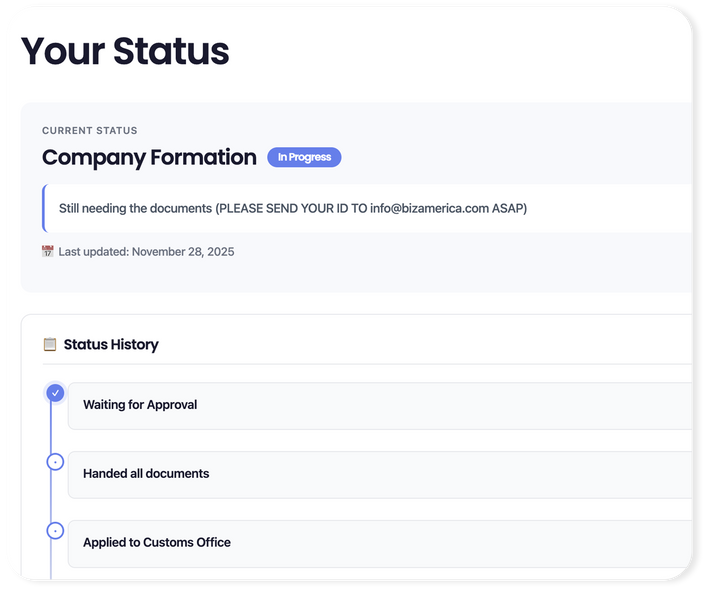Click timeline line between checkmark and second dot
The image size is (710, 597).
(x=51, y=428)
